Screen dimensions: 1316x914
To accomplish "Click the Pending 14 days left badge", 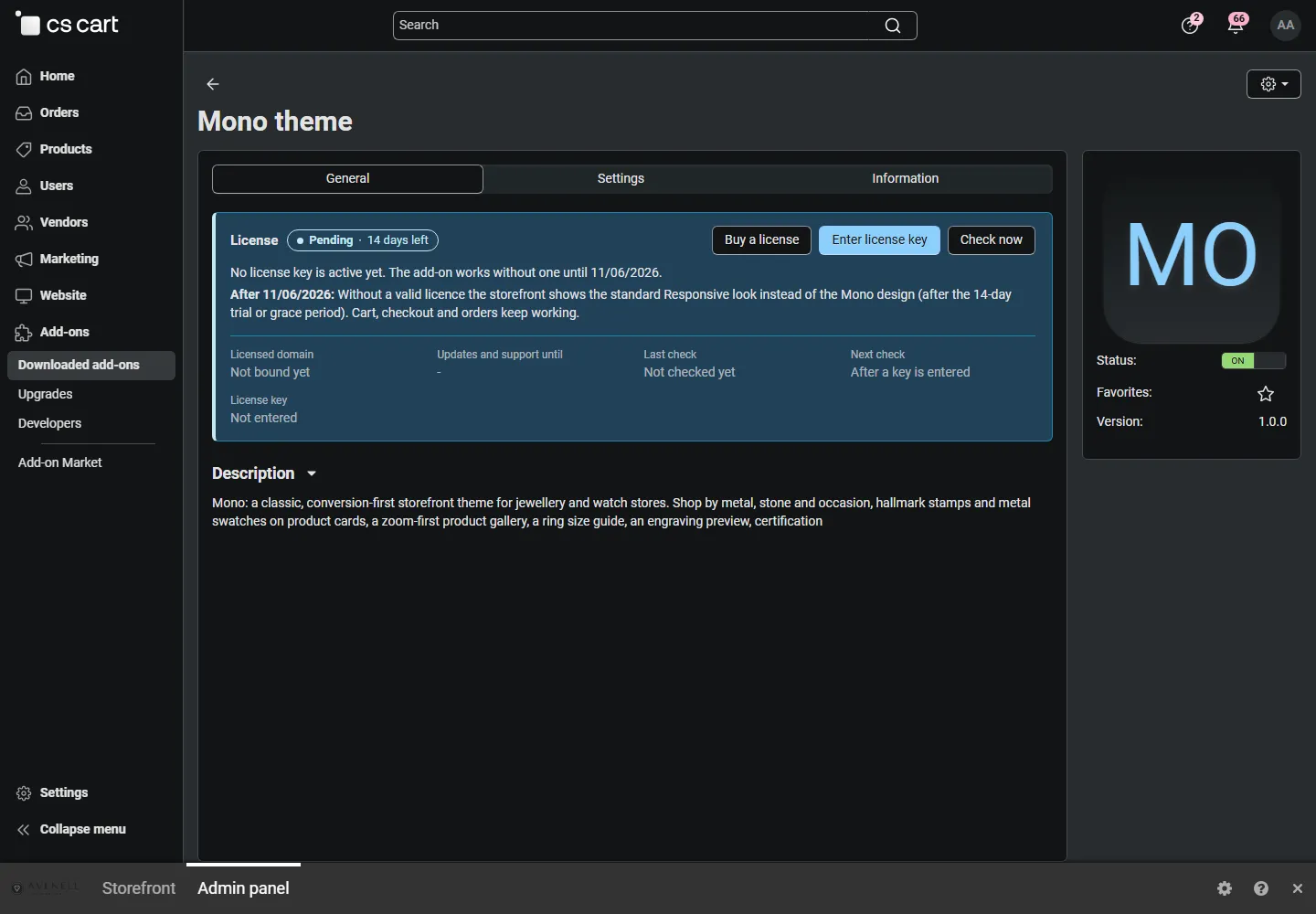I will coord(363,240).
